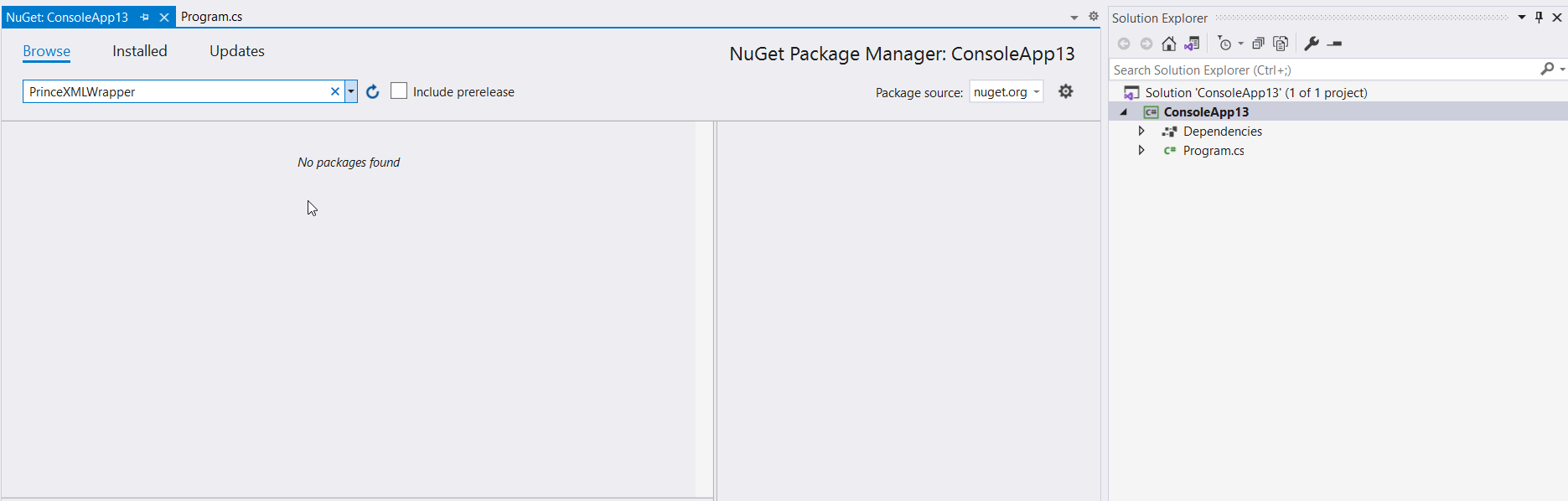Clear the PrinceXMLWrapper search text
The width and height of the screenshot is (1568, 501).
pos(335,91)
